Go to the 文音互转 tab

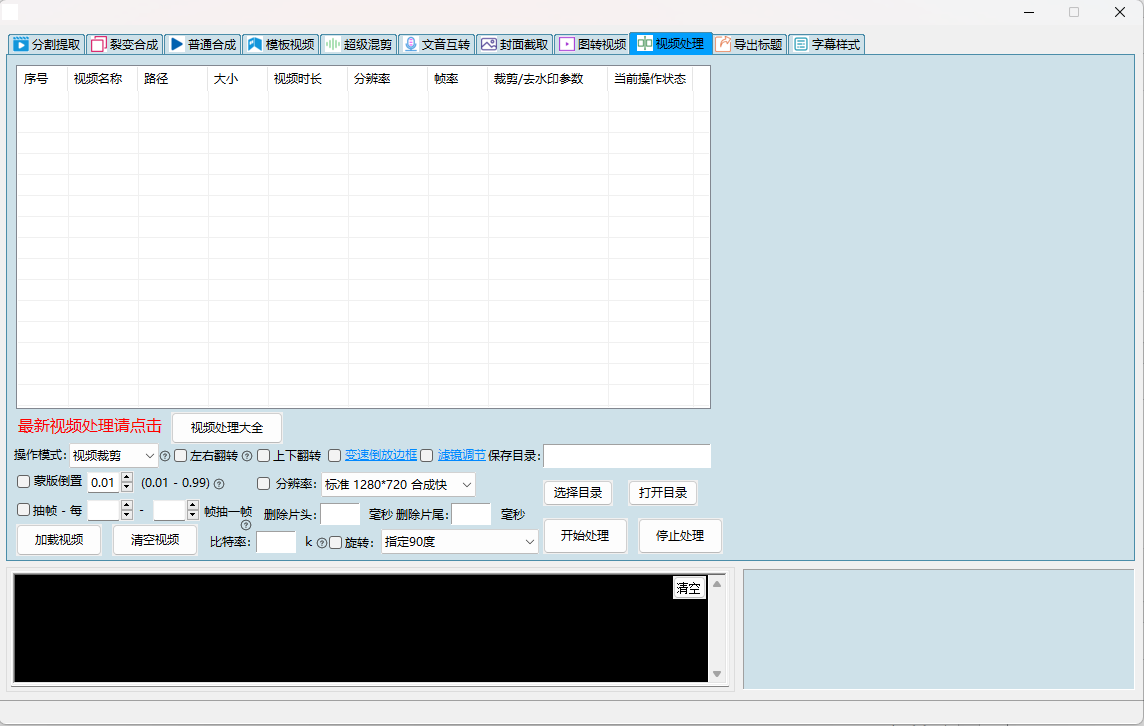[436, 44]
